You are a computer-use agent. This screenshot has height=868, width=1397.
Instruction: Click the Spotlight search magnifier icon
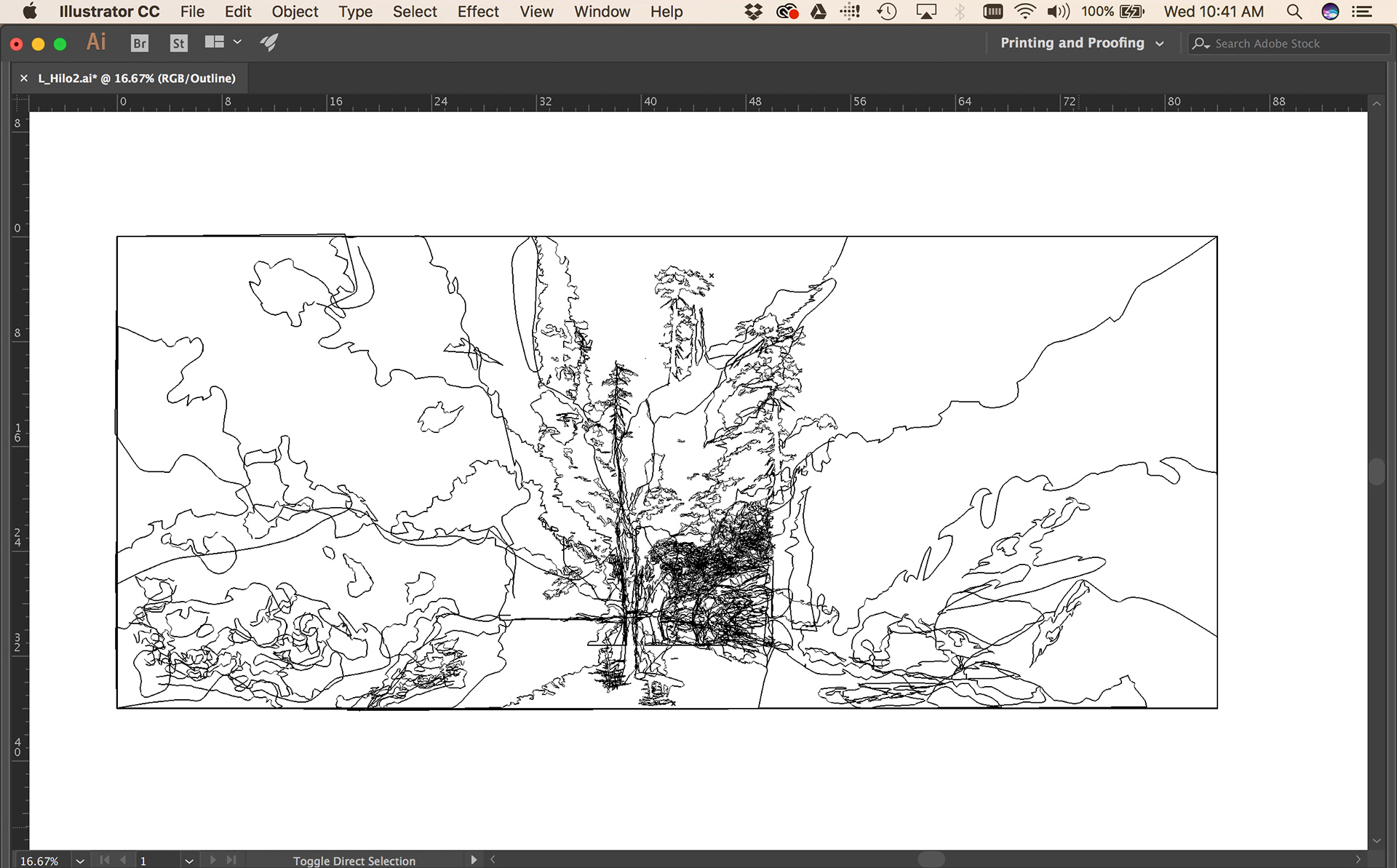point(1294,12)
